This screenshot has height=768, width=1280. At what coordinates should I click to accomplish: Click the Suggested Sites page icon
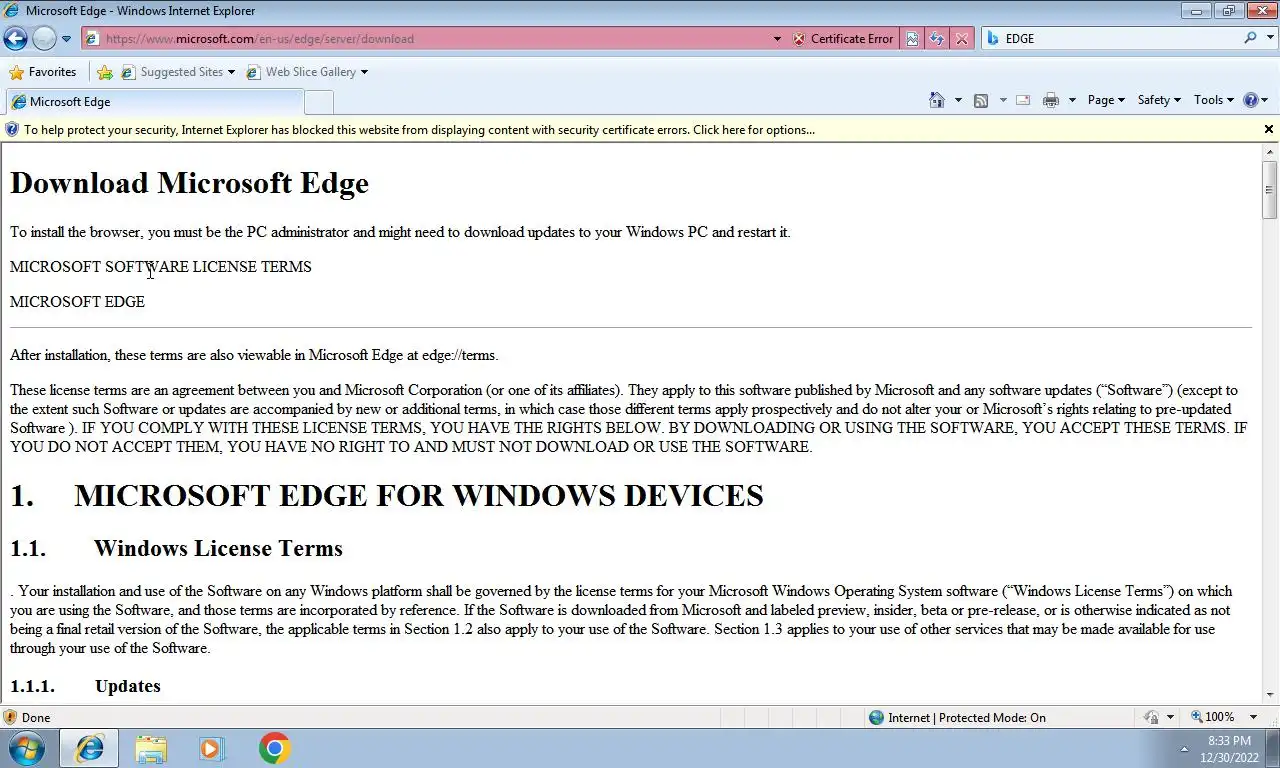pyautogui.click(x=128, y=72)
